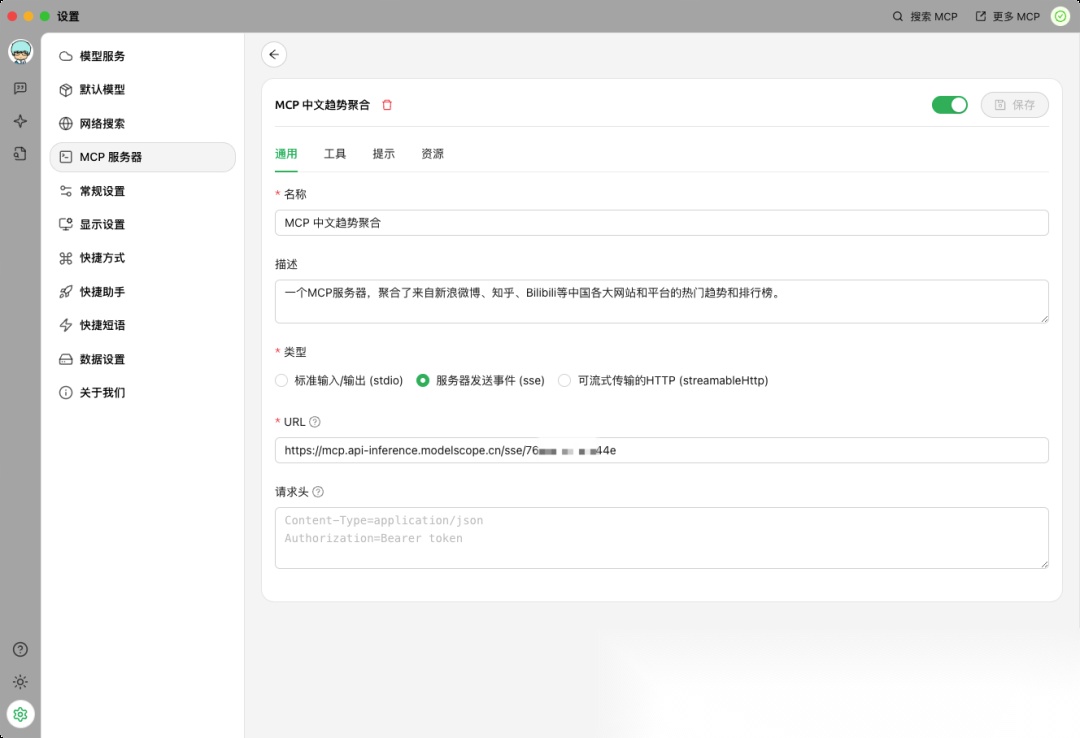Switch to the 工具 tab
This screenshot has height=738, width=1080.
(x=335, y=154)
